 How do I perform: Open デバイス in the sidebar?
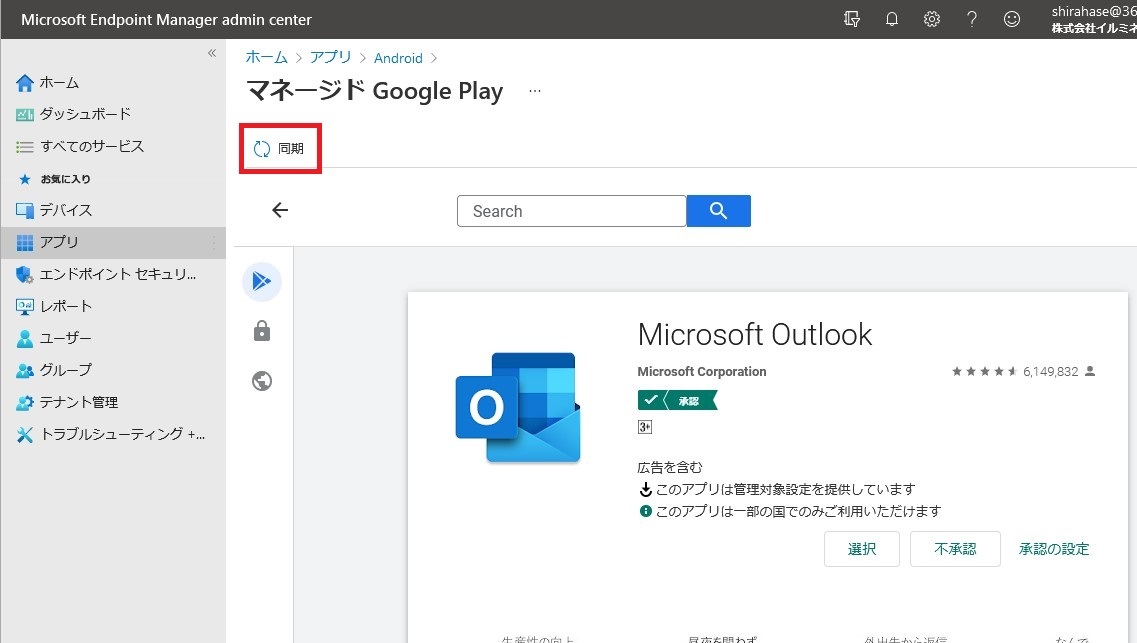113,210
